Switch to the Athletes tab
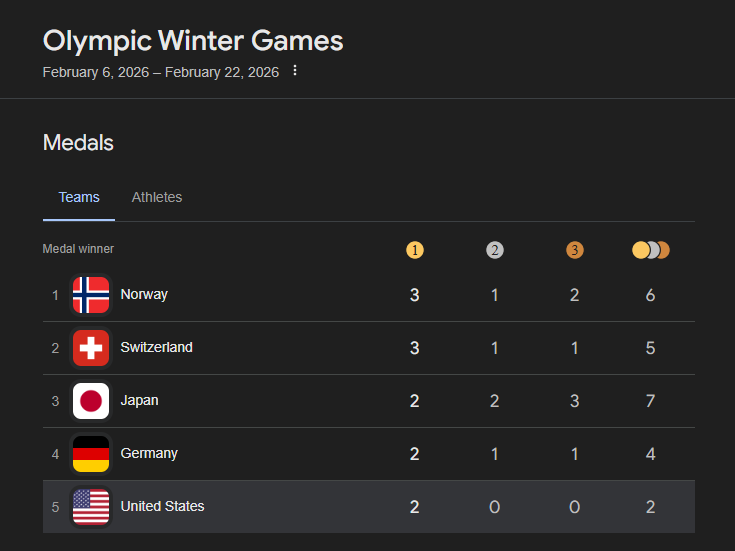This screenshot has width=735, height=551. click(157, 197)
